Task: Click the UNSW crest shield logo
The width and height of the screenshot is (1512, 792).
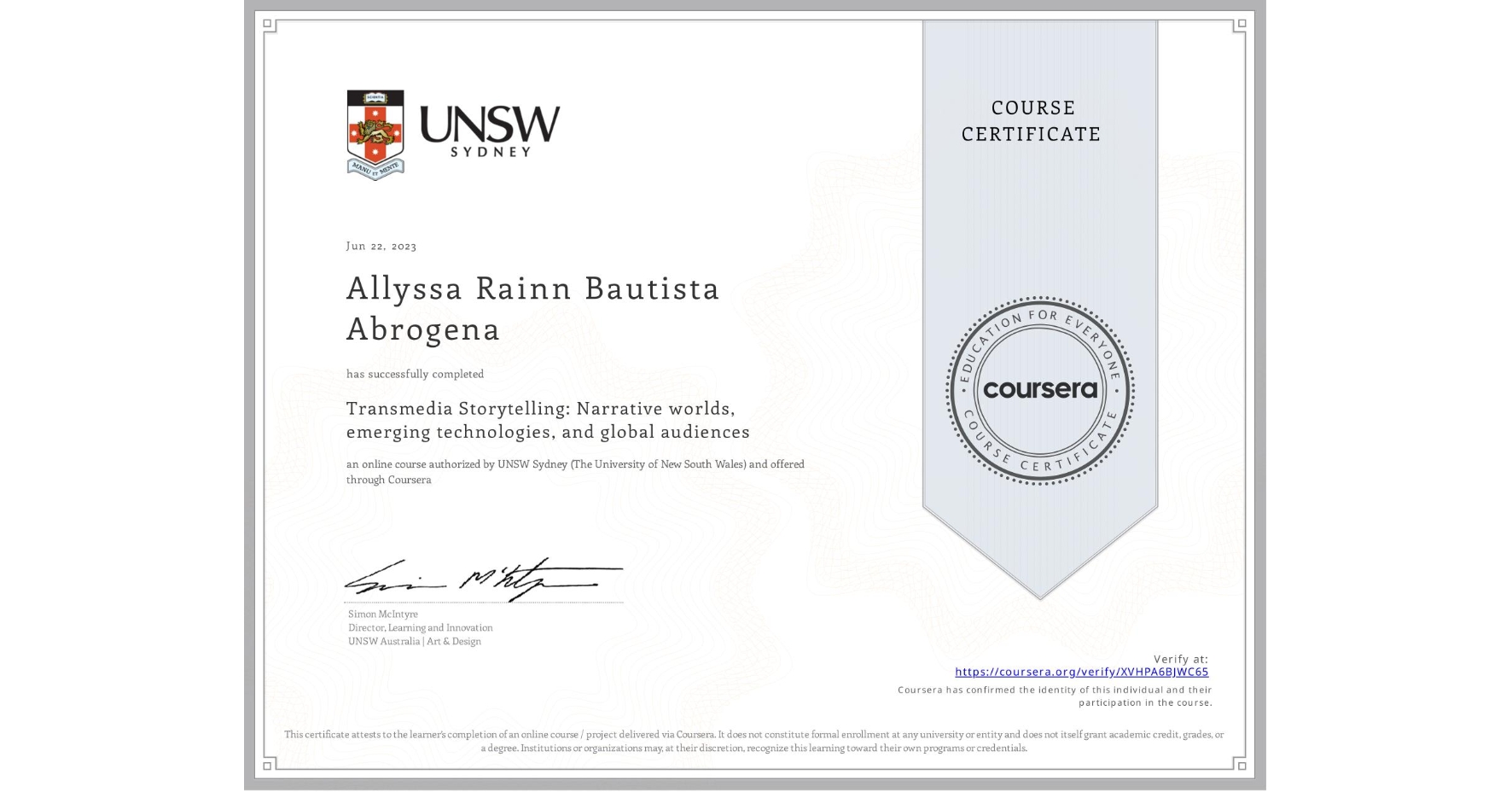Action: [x=375, y=135]
